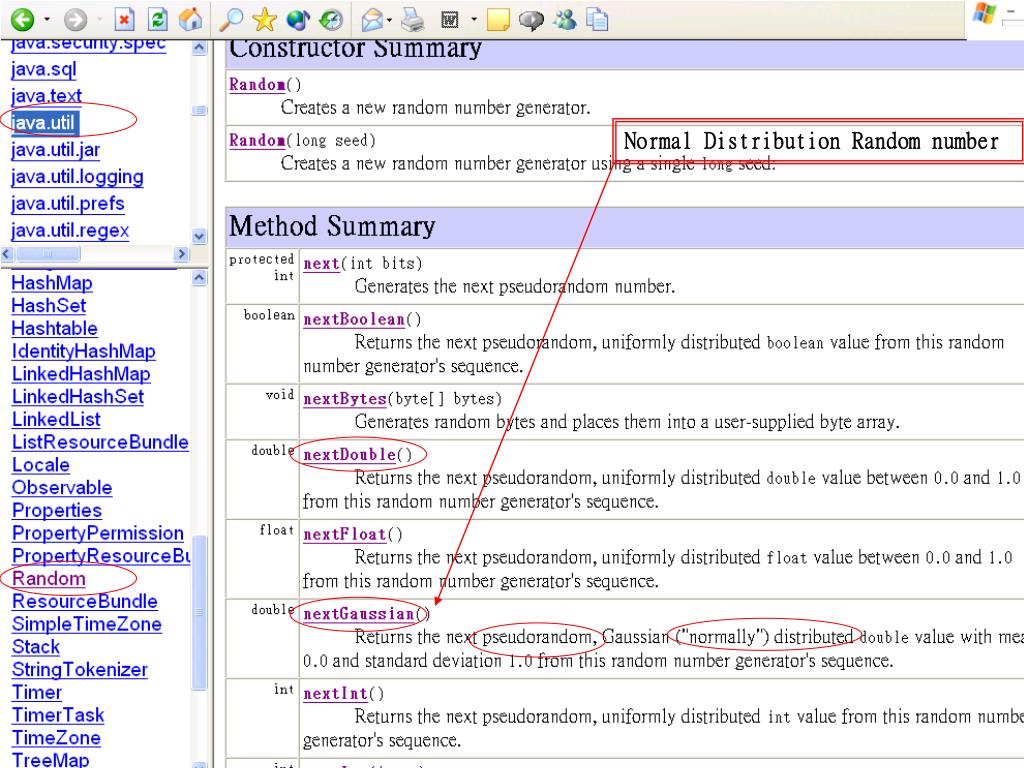Click the Windows flag logo
Image resolution: width=1024 pixels, height=768 pixels.
point(984,13)
